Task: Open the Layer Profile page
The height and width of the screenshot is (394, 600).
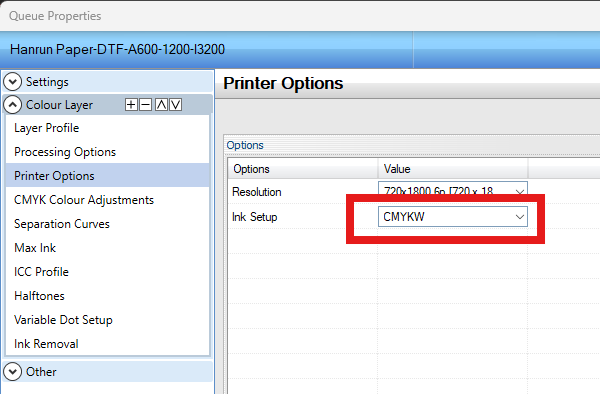Action: (108, 128)
